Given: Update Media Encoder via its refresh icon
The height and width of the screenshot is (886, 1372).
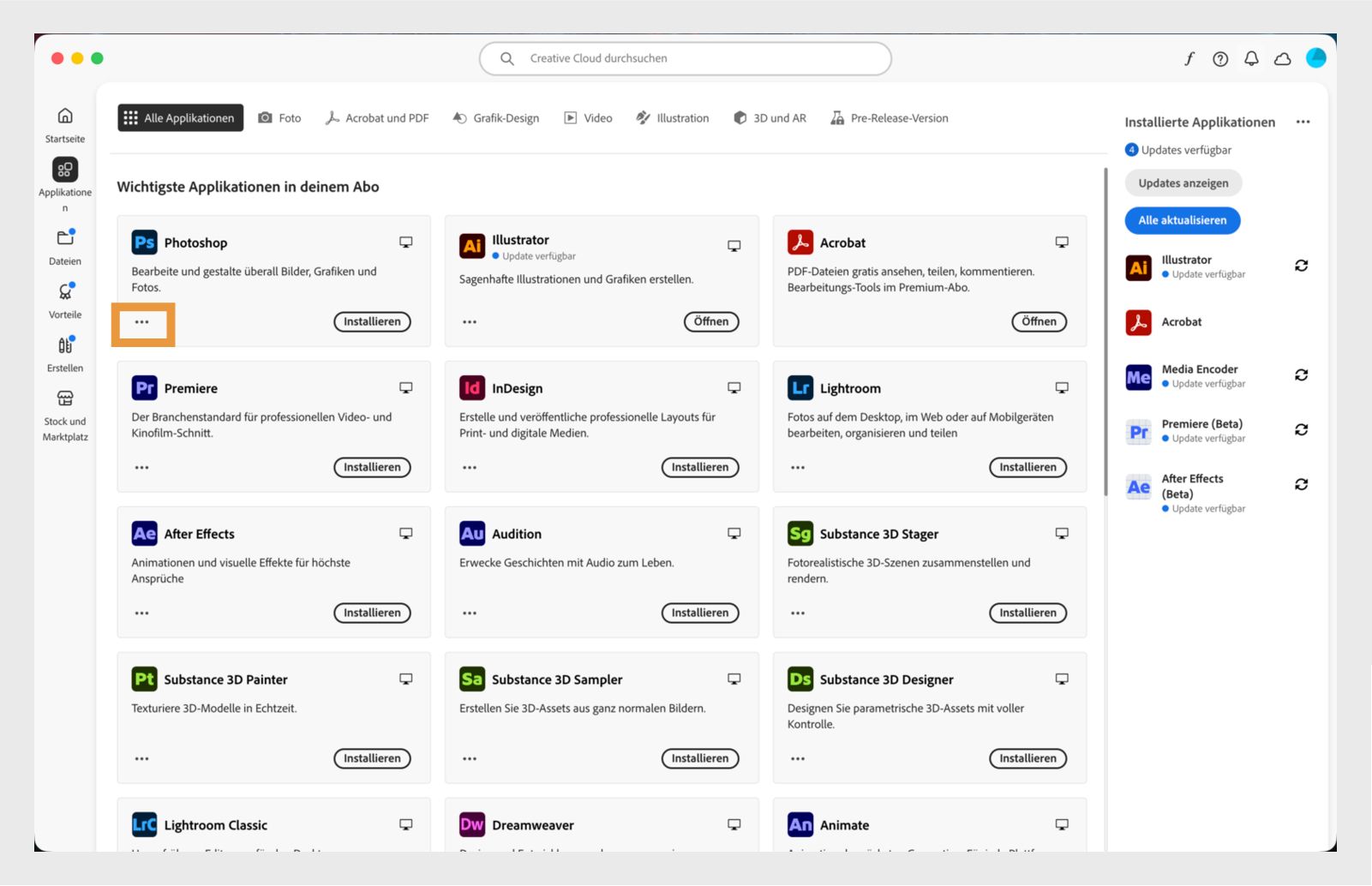Looking at the screenshot, I should point(1301,375).
